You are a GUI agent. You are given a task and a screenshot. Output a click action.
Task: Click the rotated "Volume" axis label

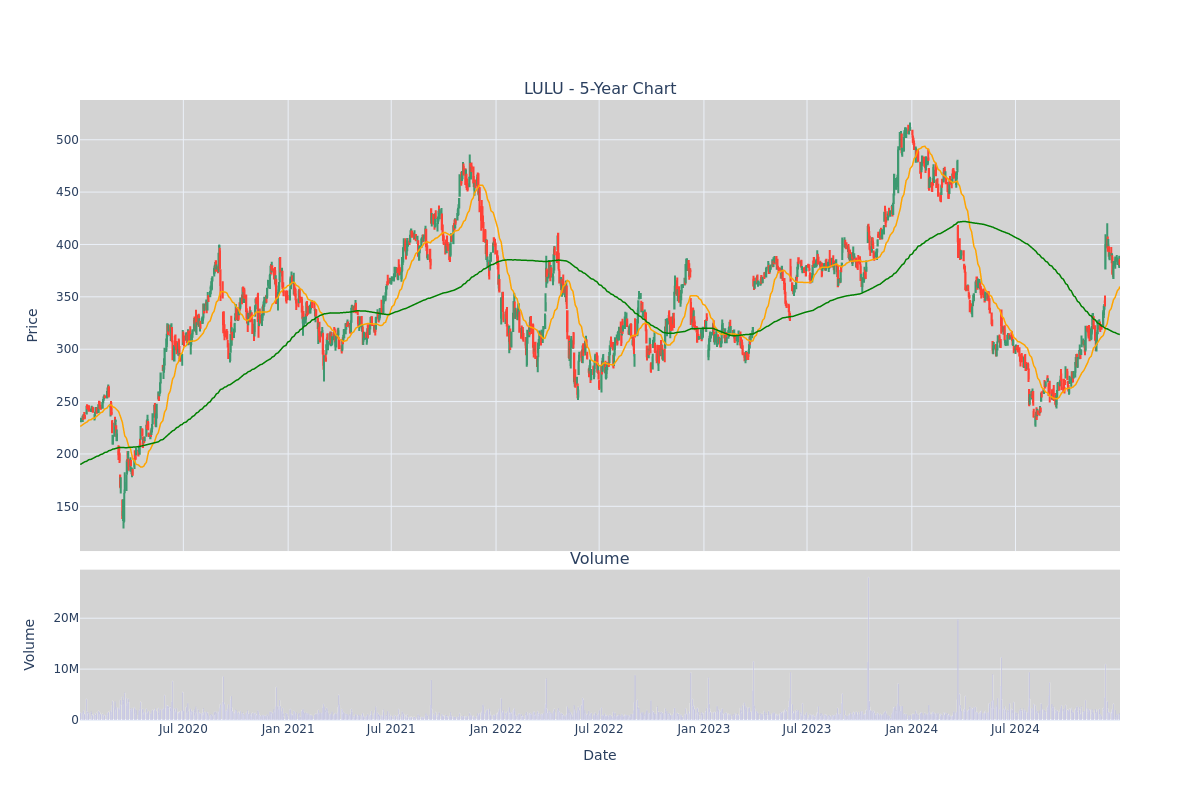31,644
